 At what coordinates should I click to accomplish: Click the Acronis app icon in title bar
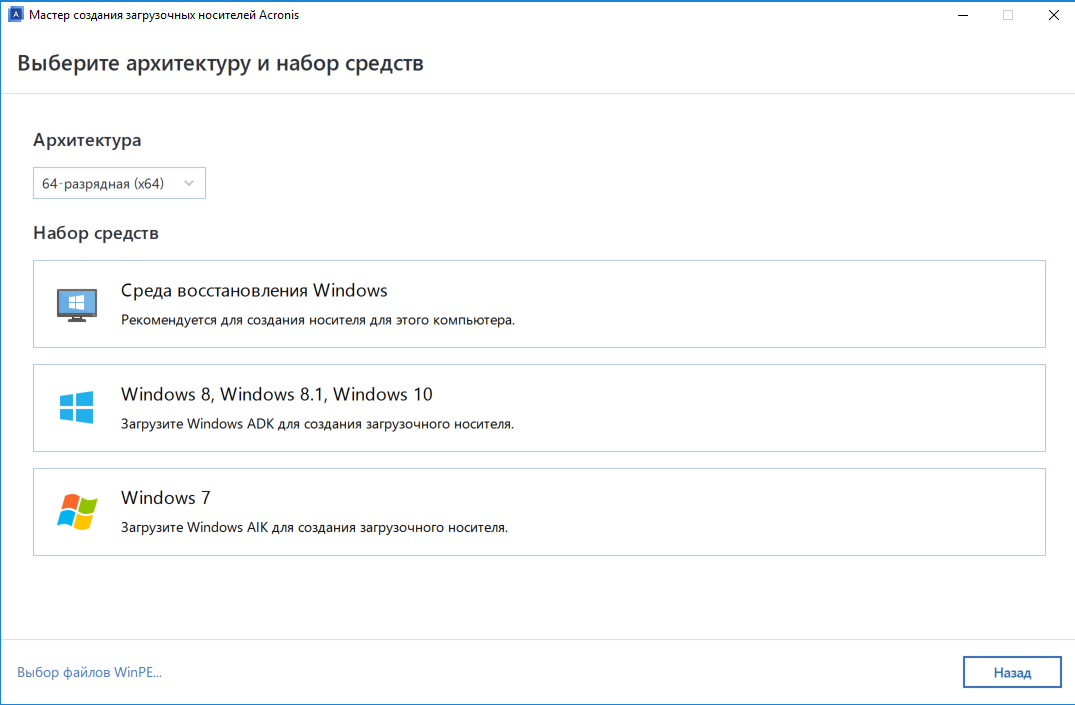(15, 14)
